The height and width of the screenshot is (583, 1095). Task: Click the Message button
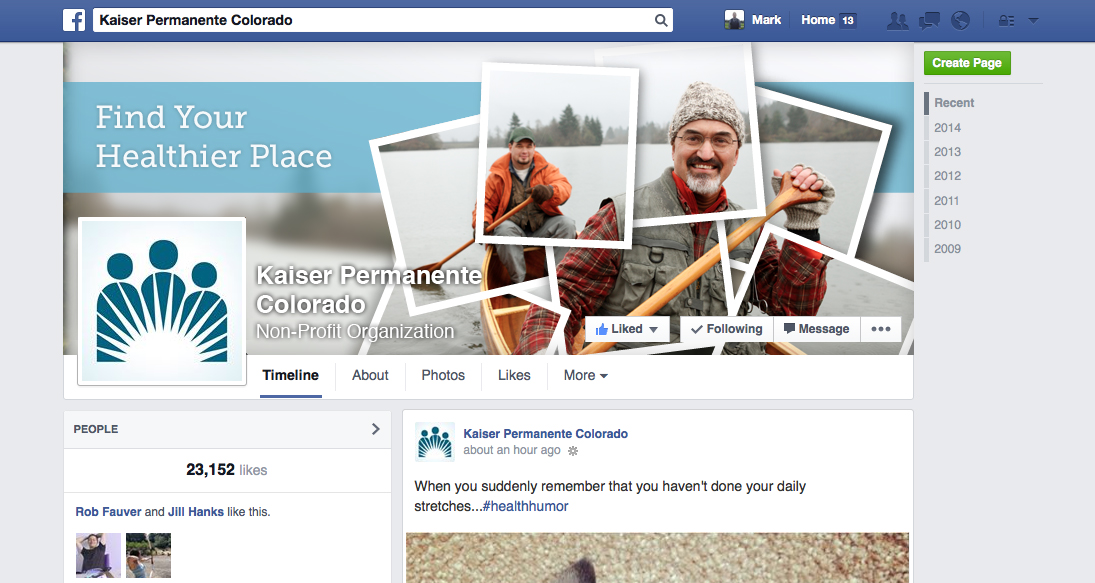816,329
